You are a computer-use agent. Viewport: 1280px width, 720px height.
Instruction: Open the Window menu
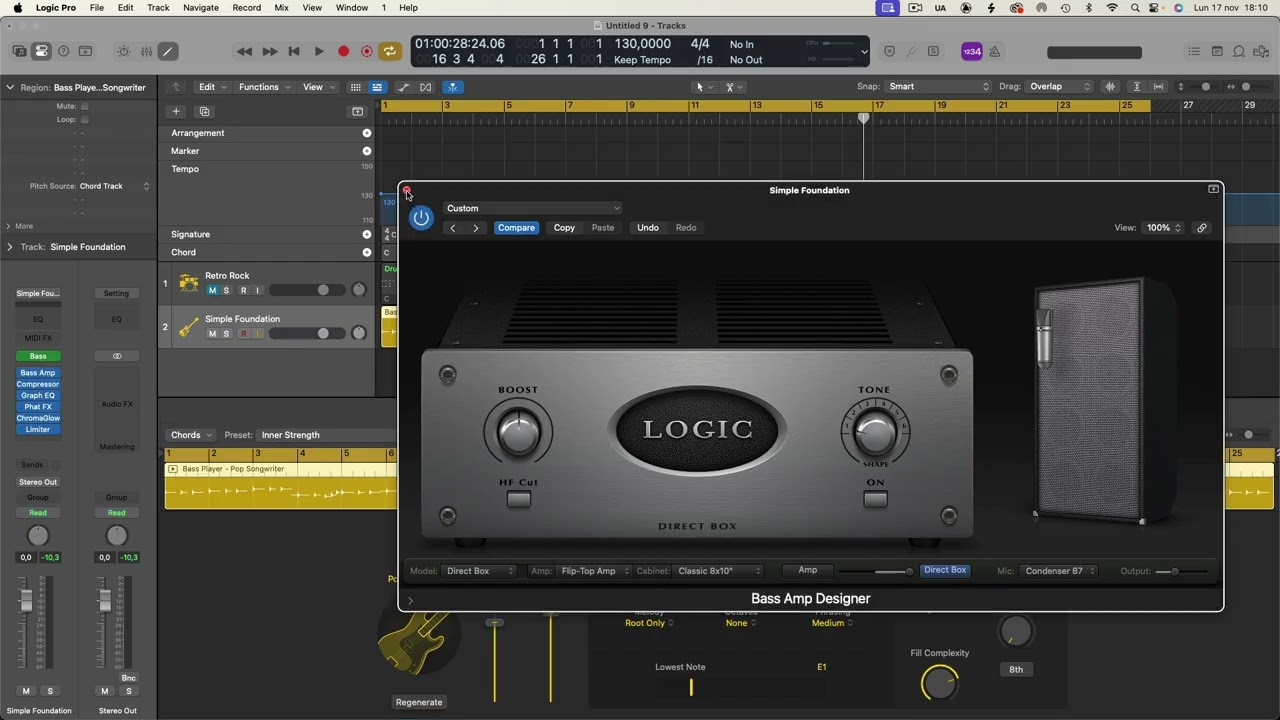click(x=352, y=8)
